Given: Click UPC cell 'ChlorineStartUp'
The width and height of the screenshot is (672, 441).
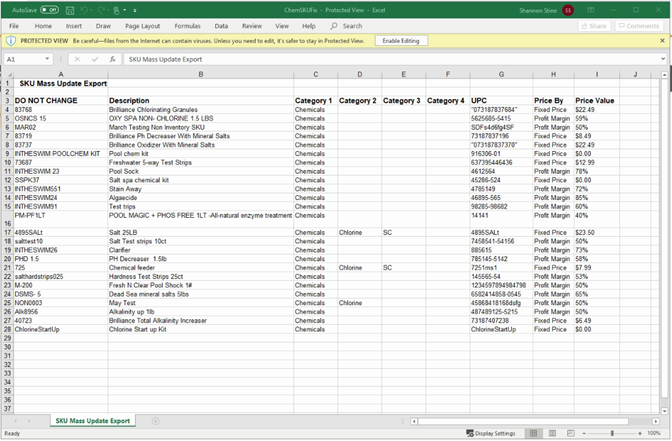Looking at the screenshot, I should coord(501,330).
